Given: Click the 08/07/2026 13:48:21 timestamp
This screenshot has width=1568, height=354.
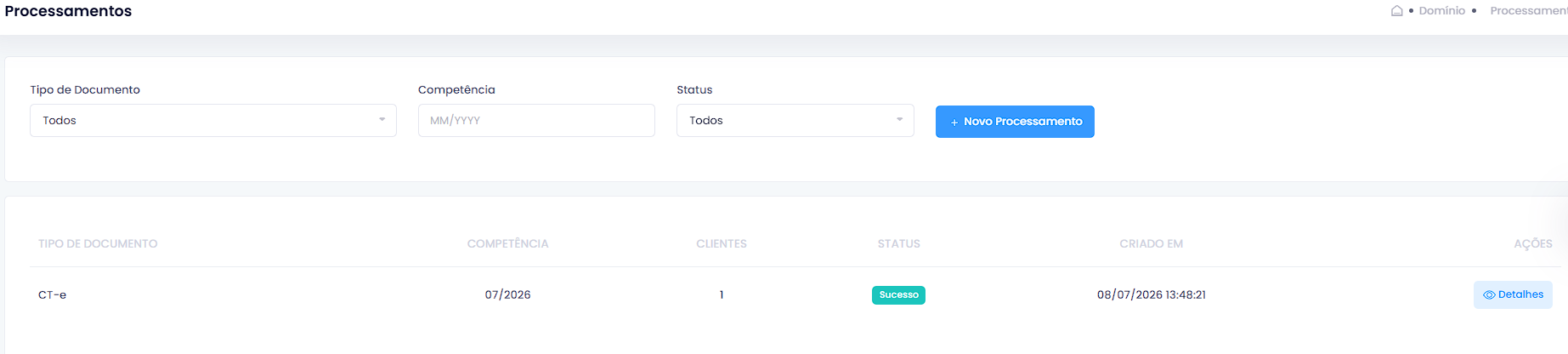Looking at the screenshot, I should pos(1151,295).
